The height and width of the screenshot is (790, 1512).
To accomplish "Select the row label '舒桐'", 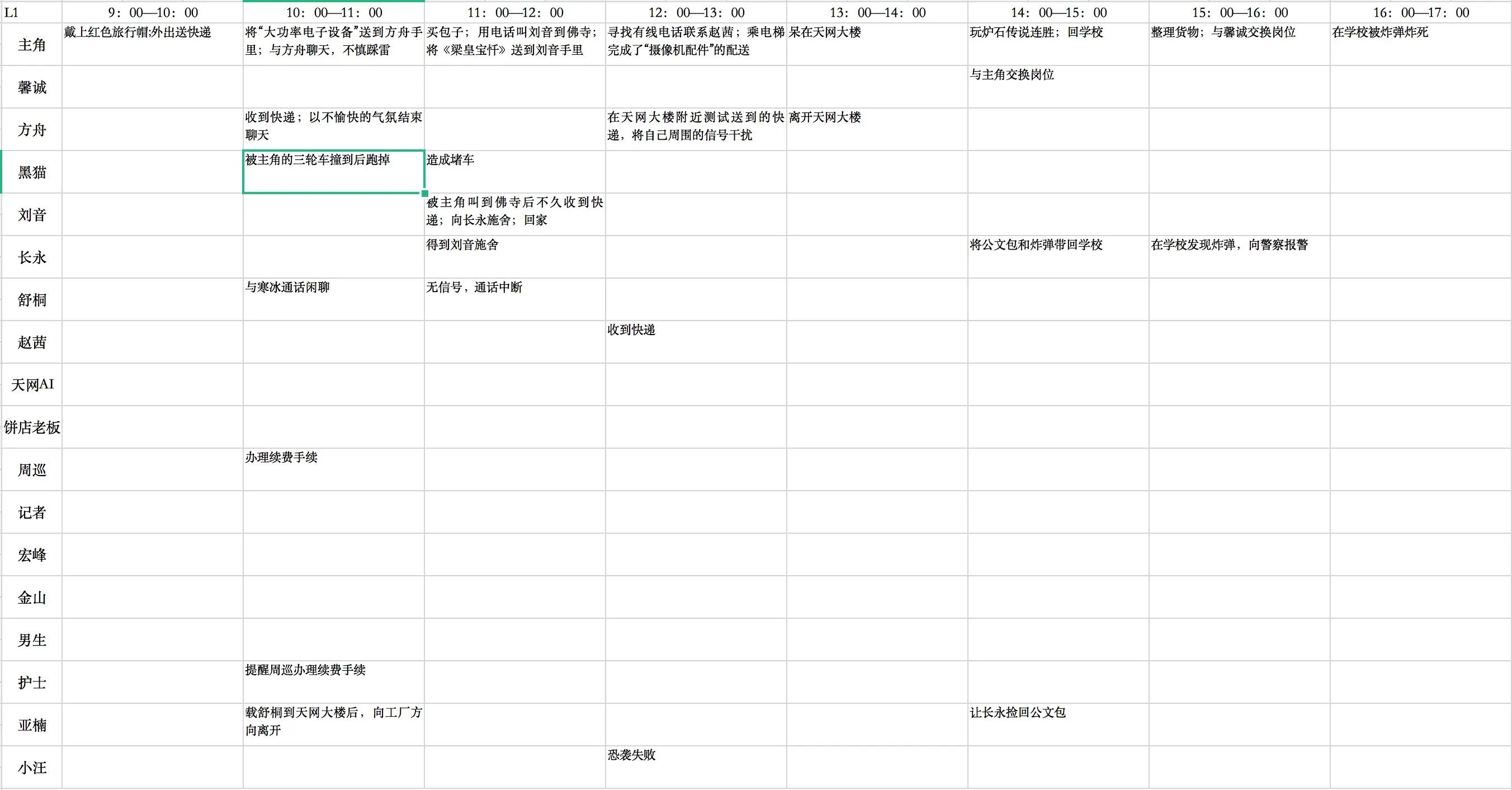I will click(x=32, y=299).
